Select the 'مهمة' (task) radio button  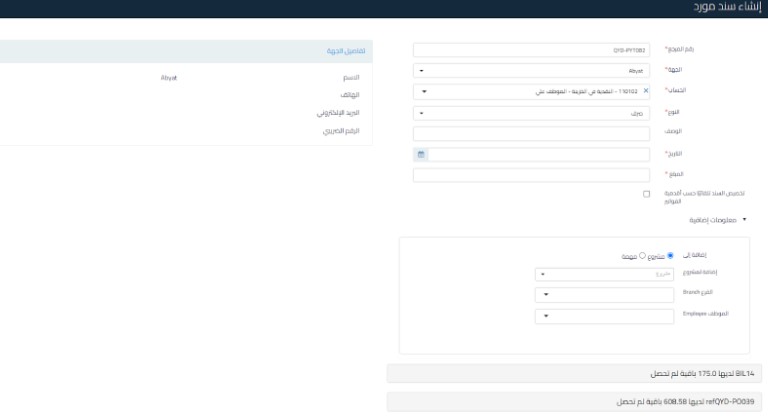tap(640, 255)
